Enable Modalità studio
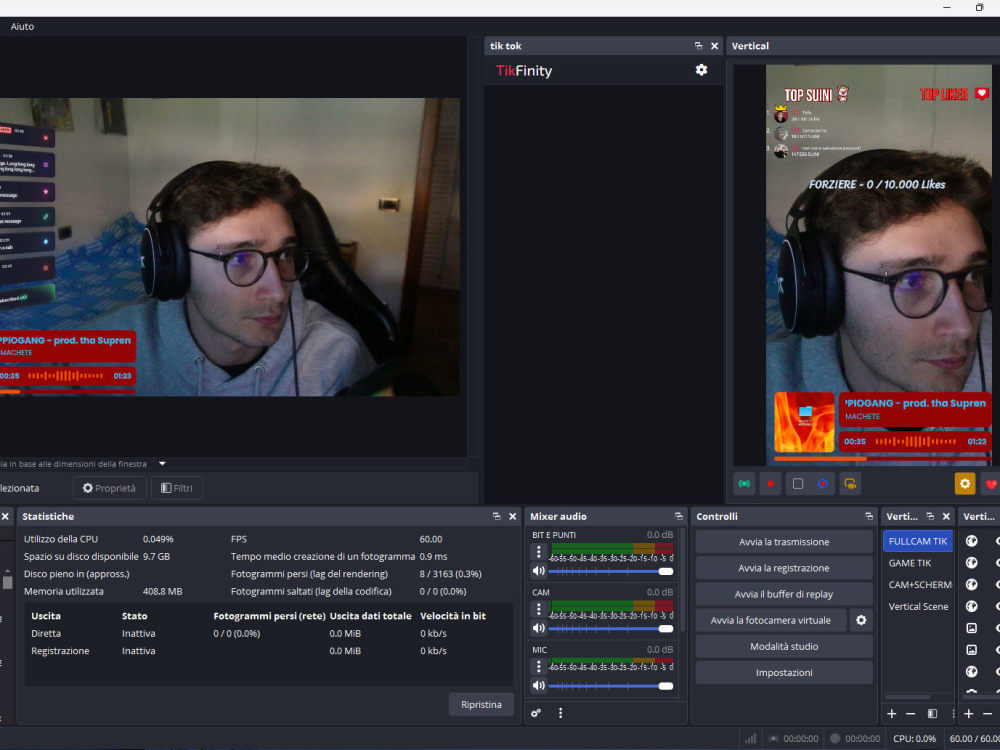Viewport: 1000px width, 750px height. [784, 647]
